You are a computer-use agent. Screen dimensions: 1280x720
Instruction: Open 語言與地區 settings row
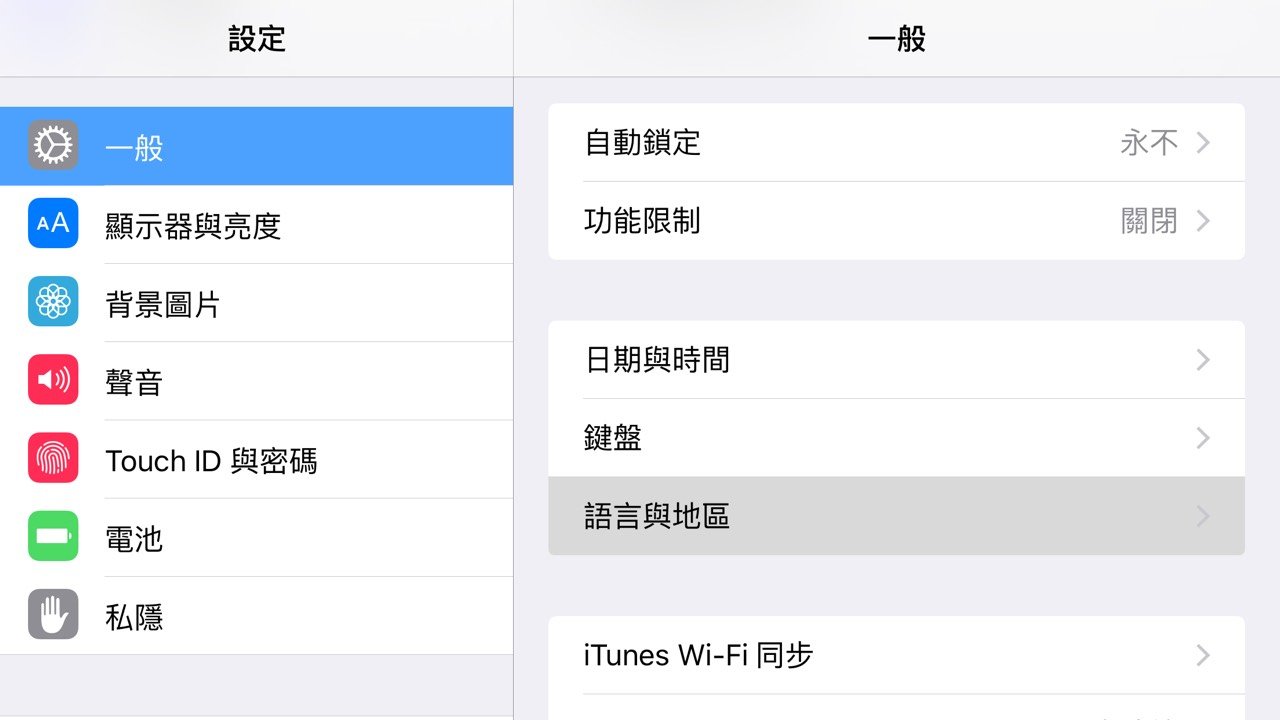[657, 516]
